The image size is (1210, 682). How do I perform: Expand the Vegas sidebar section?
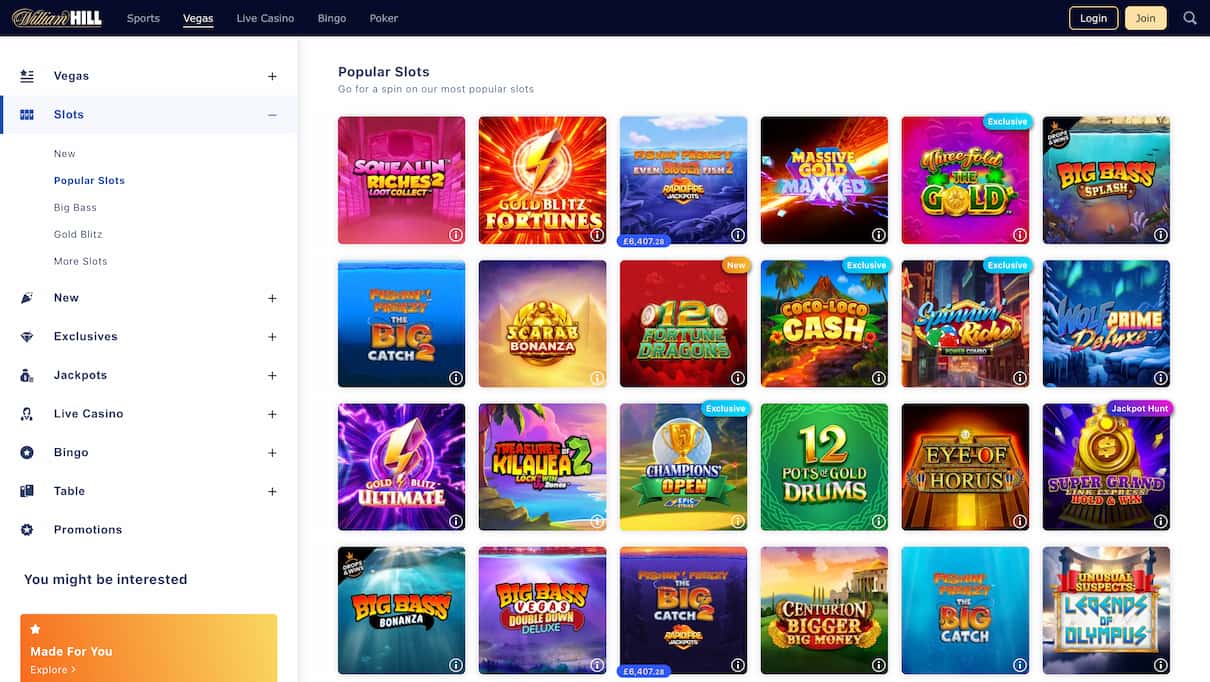(x=272, y=76)
